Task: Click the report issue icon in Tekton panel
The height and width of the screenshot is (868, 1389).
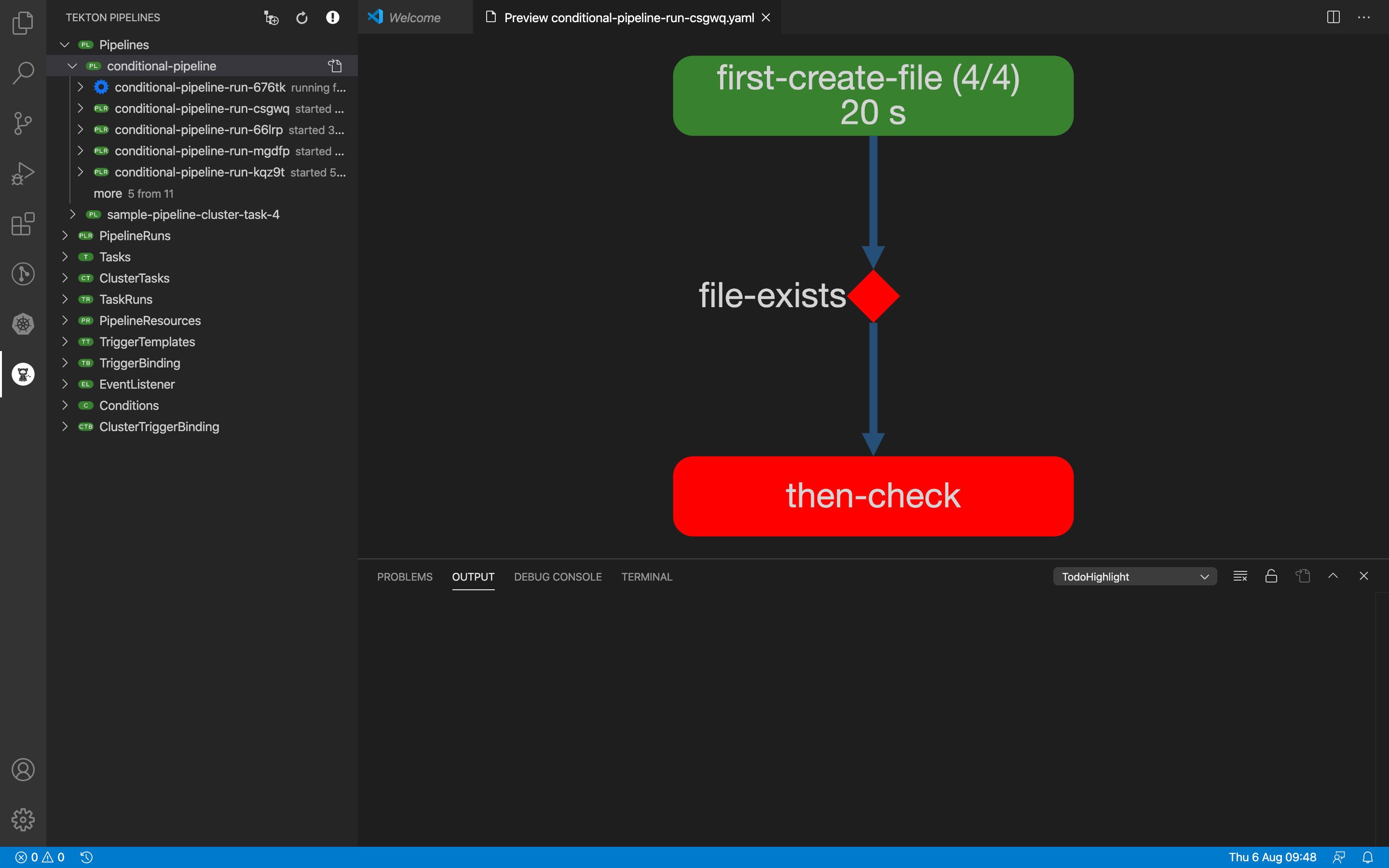Action: (x=333, y=17)
